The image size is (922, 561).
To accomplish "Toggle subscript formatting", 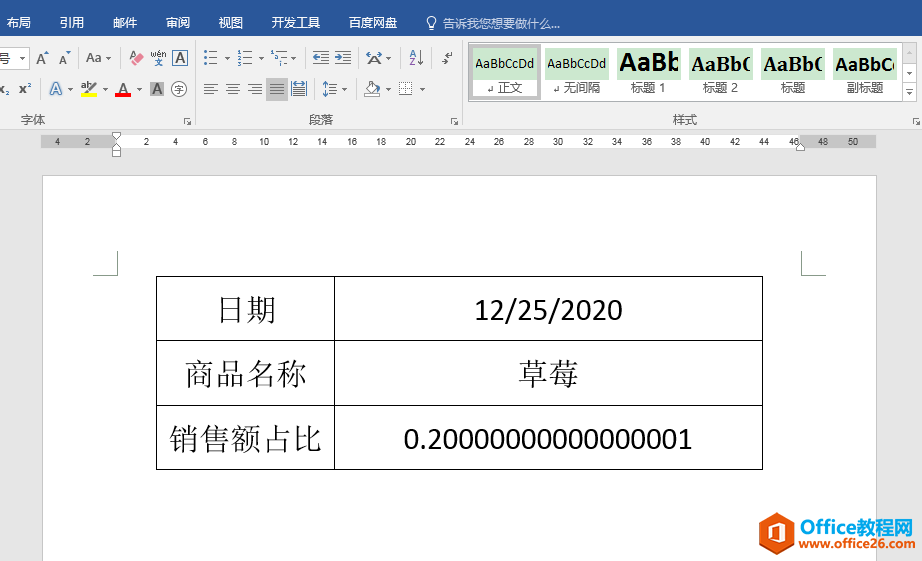I will [x=5, y=89].
